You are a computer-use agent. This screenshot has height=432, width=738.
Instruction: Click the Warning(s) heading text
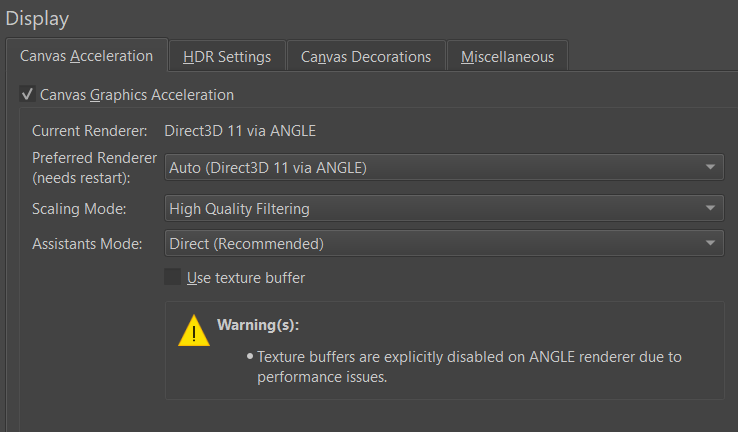[x=258, y=326]
